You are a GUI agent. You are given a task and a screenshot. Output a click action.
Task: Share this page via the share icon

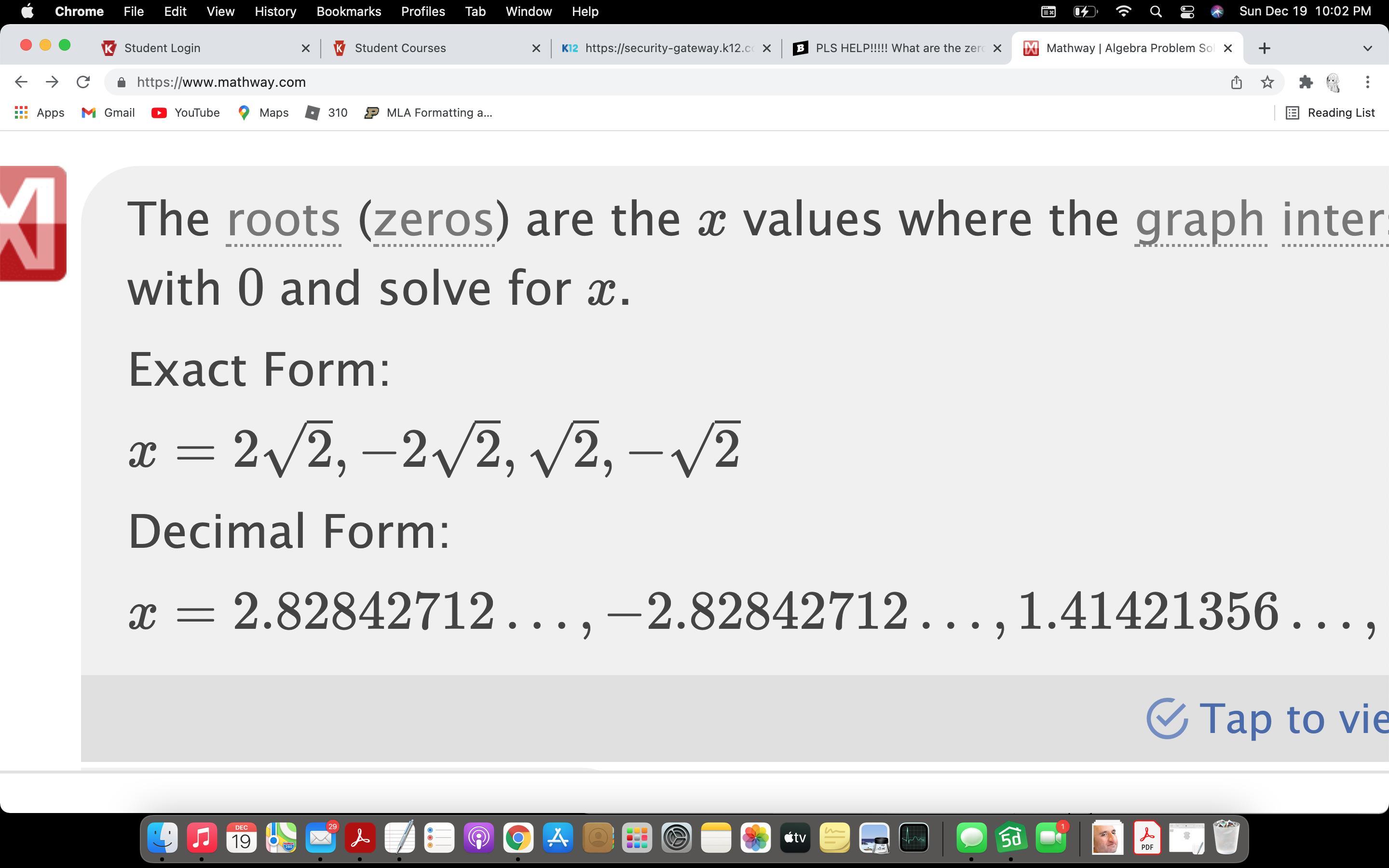click(x=1236, y=82)
